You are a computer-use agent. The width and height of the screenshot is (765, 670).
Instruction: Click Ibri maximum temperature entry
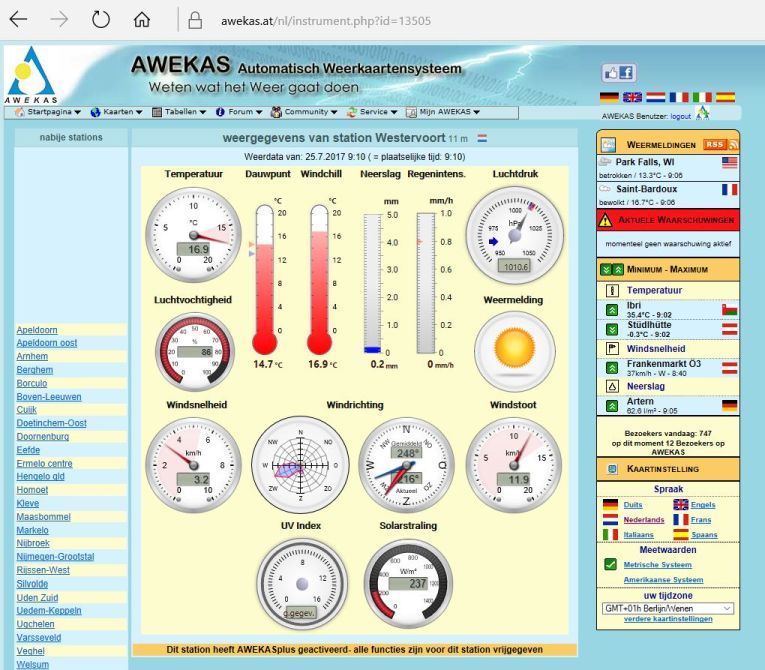tap(667, 309)
